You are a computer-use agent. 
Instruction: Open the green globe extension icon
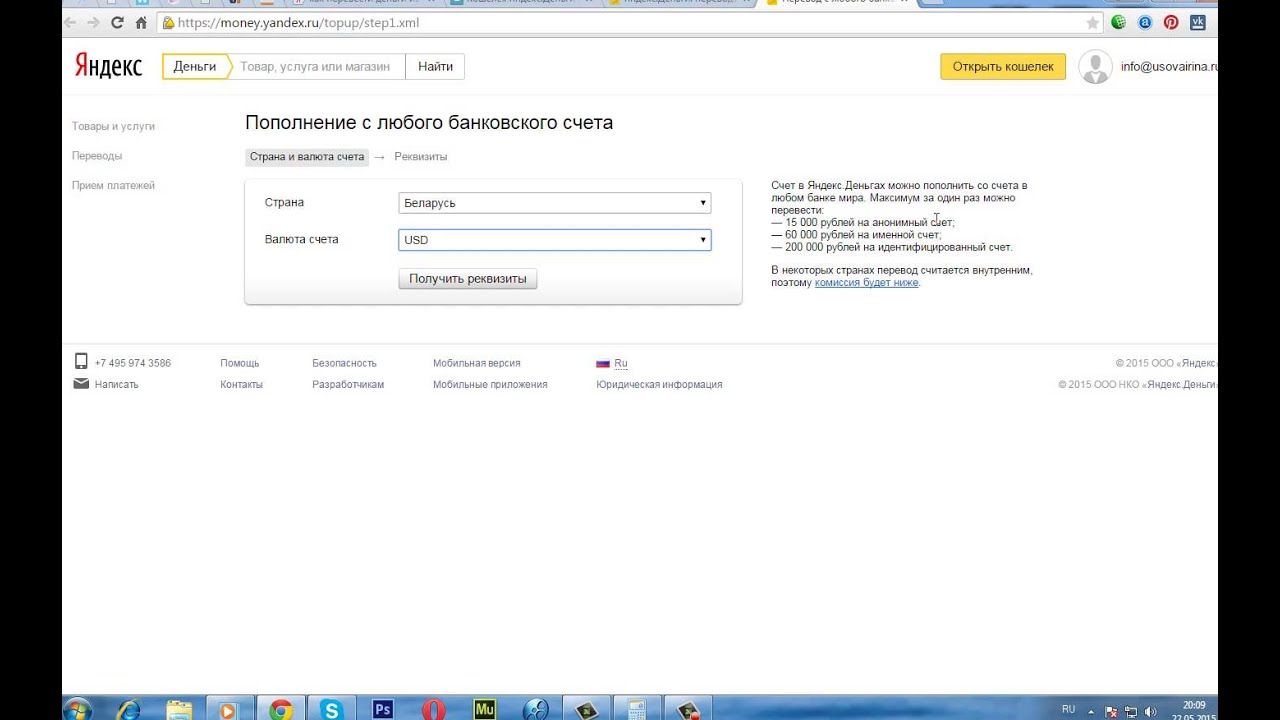click(x=1120, y=22)
